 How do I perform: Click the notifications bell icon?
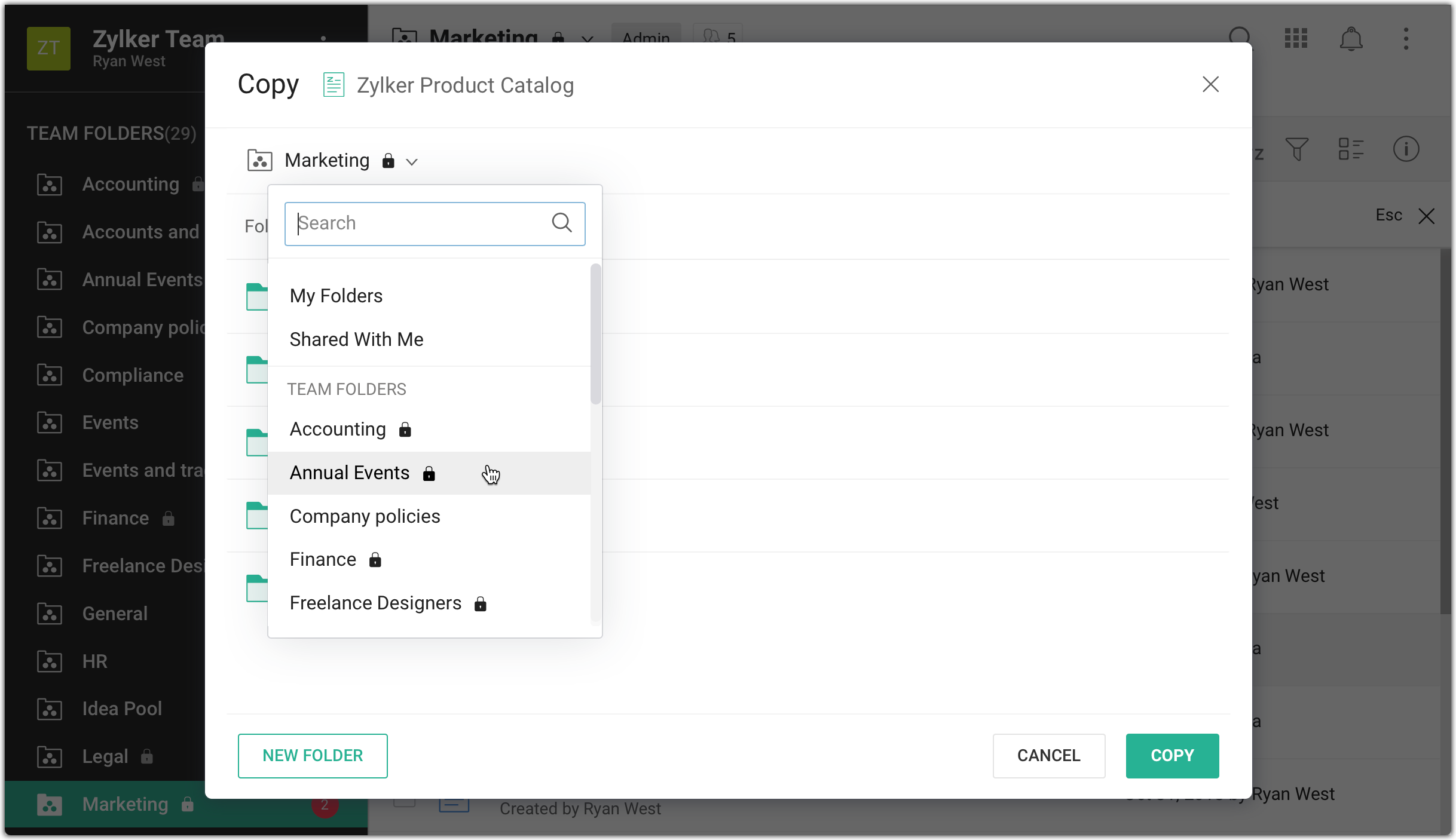pyautogui.click(x=1351, y=39)
